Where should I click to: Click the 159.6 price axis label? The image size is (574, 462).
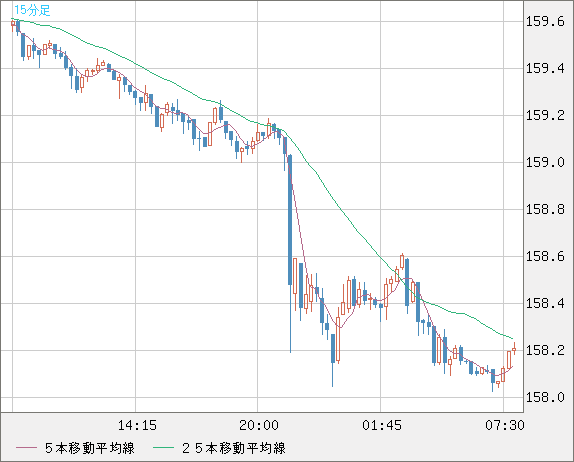click(x=545, y=22)
